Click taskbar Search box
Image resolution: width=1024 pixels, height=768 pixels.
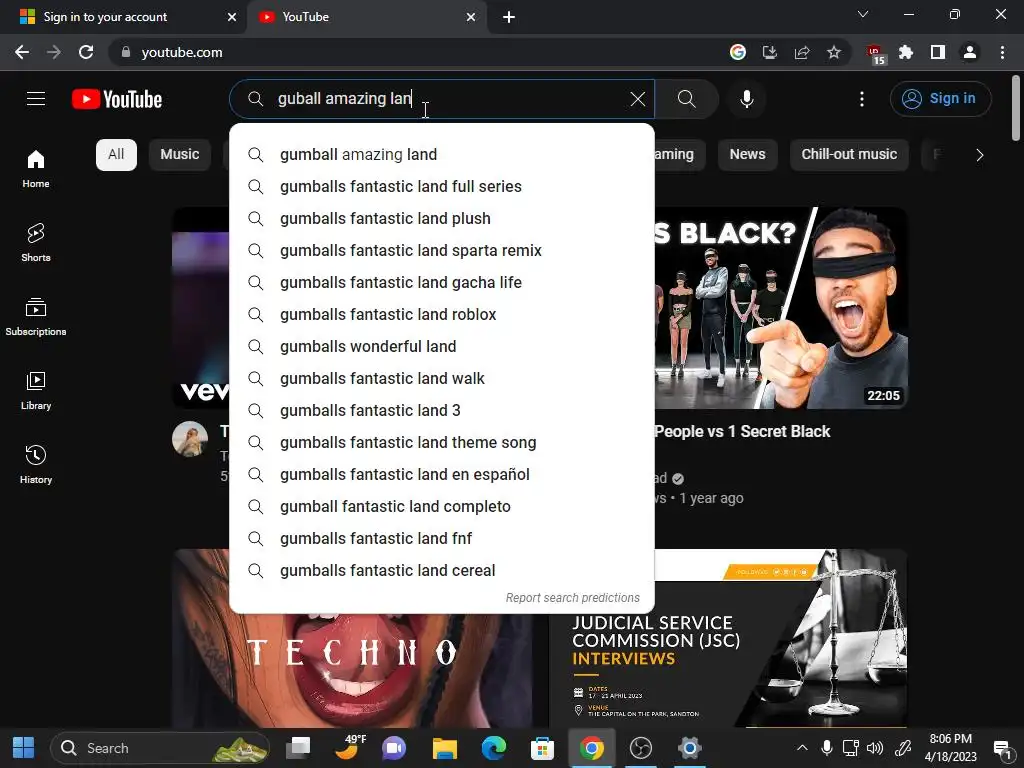pos(160,748)
